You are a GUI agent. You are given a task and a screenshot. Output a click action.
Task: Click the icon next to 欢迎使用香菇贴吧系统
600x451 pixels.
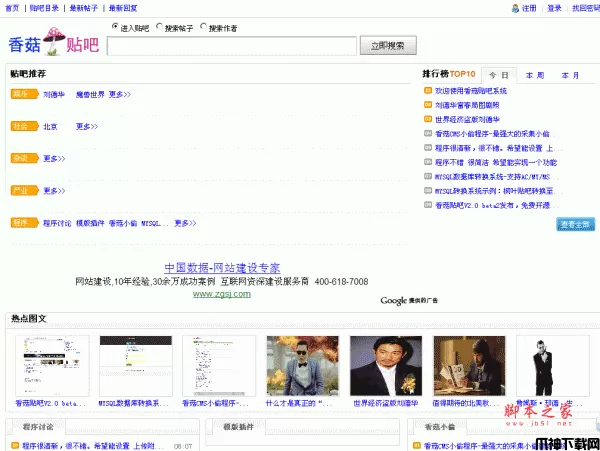tap(428, 91)
